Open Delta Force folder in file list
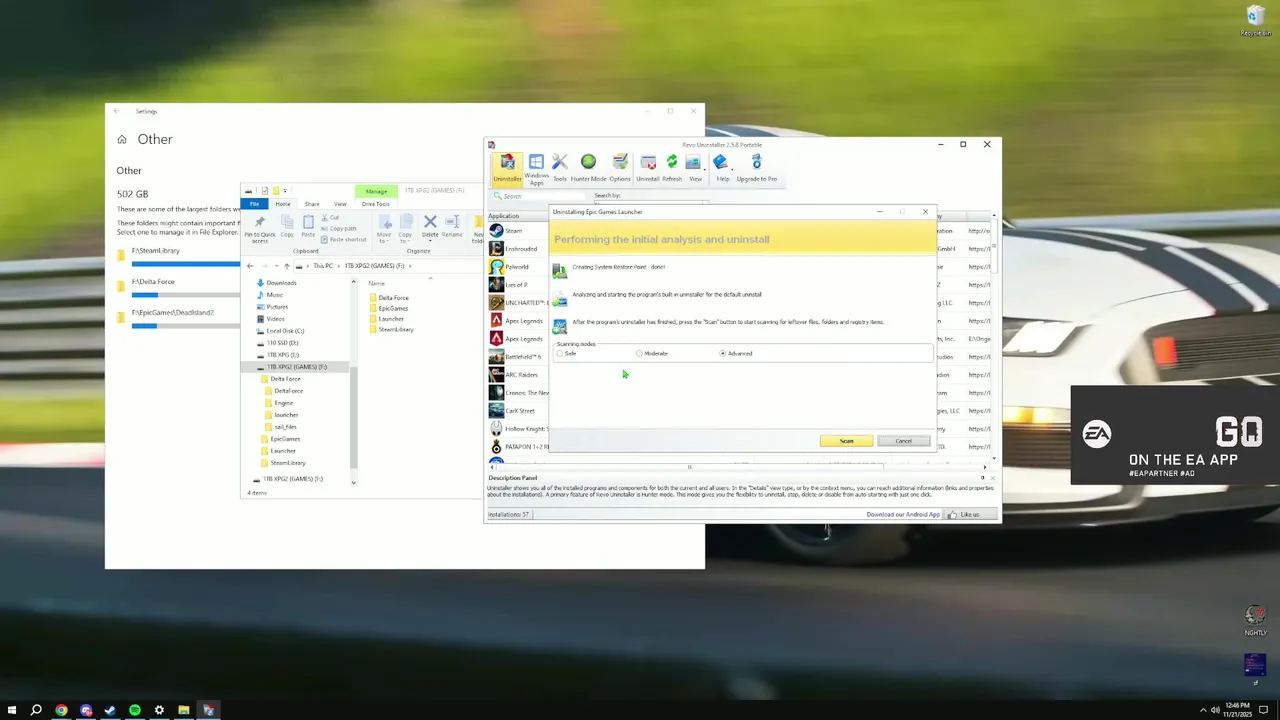The height and width of the screenshot is (720, 1280). pyautogui.click(x=388, y=298)
